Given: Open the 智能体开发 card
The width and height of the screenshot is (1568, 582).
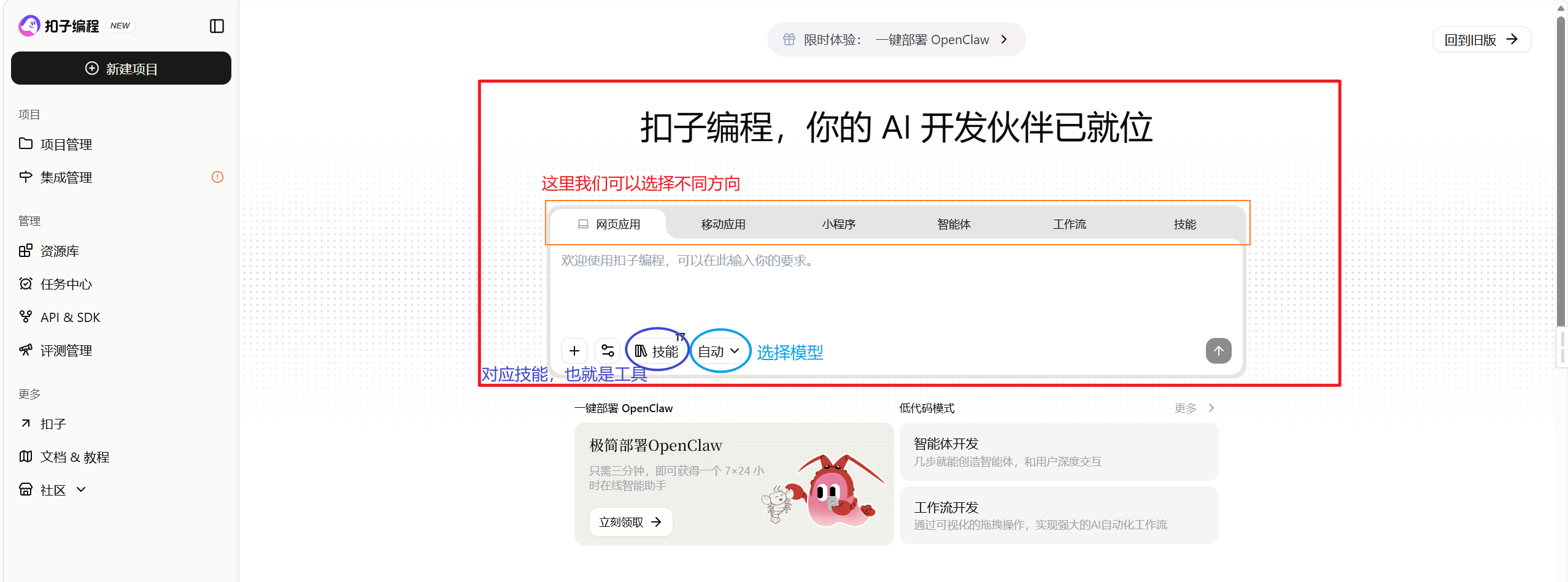Looking at the screenshot, I should click(x=1059, y=452).
